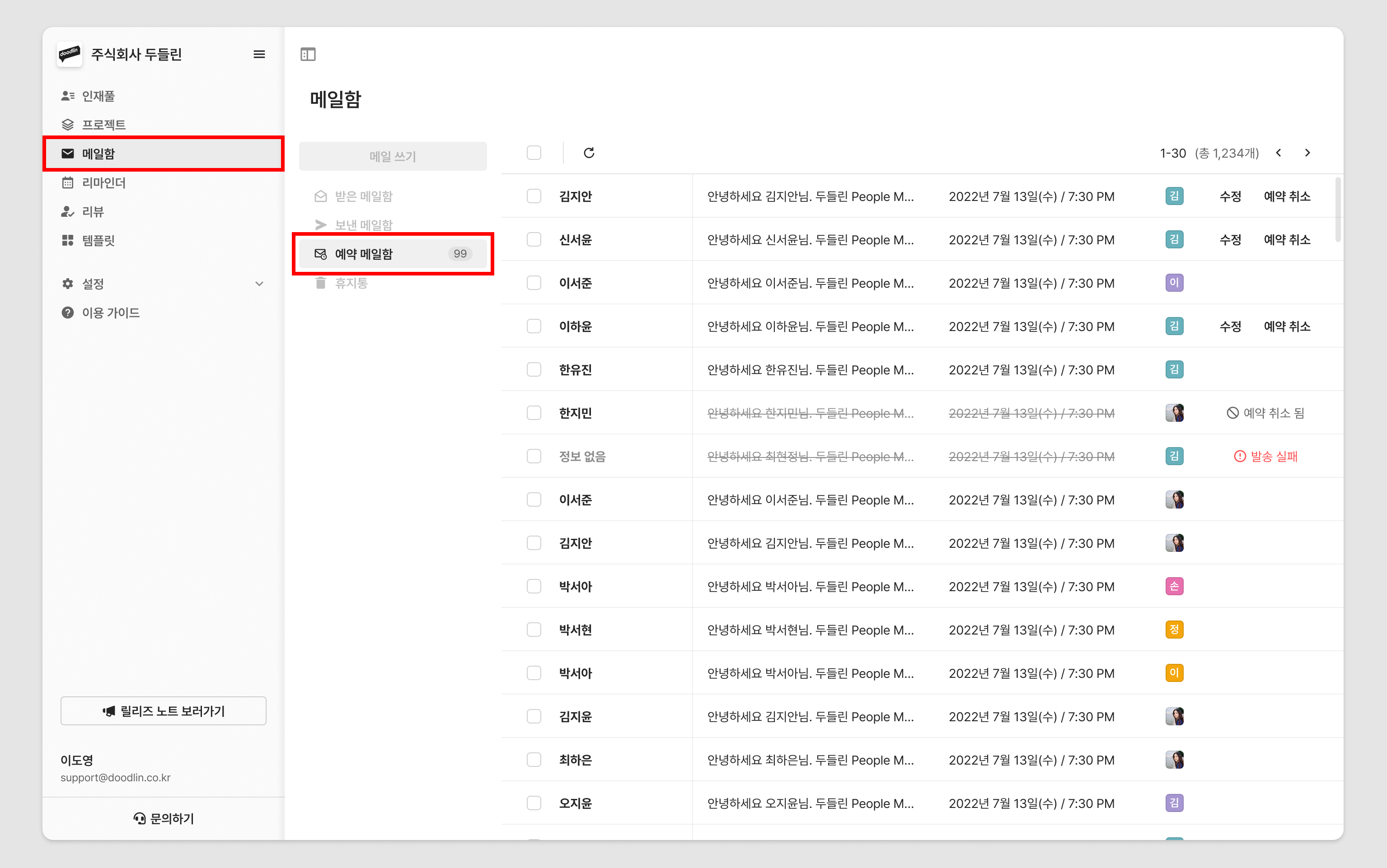Click the 메일함 icon in sidebar
The image size is (1387, 868).
[x=67, y=153]
